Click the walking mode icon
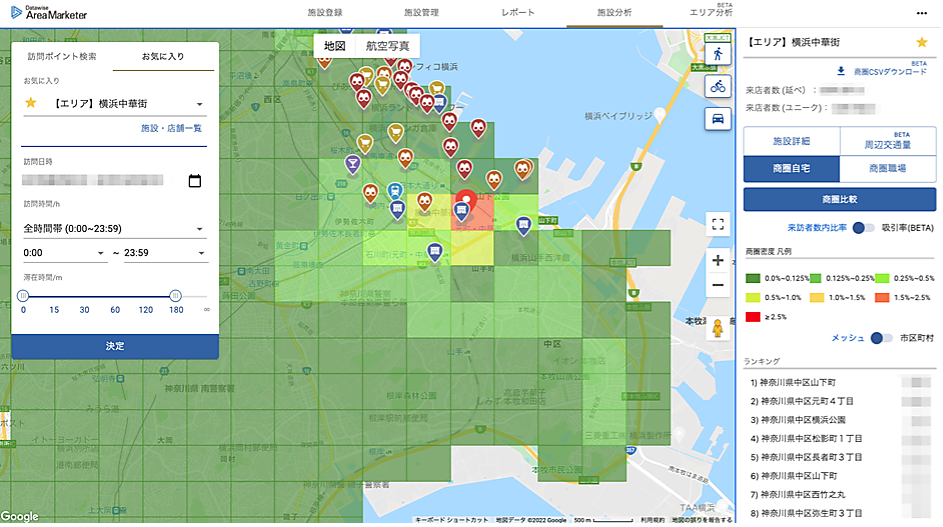Viewport: 943px width, 527px height. click(718, 54)
